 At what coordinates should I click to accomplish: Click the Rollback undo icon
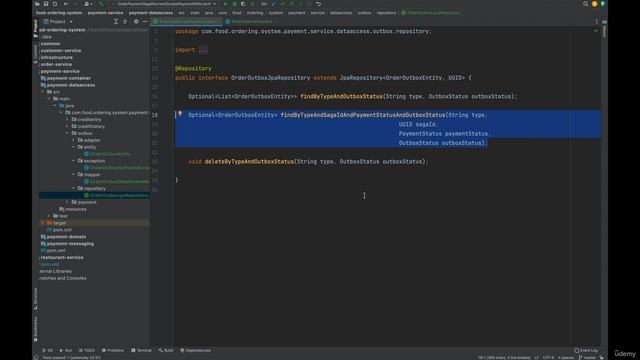[x=318, y=4]
